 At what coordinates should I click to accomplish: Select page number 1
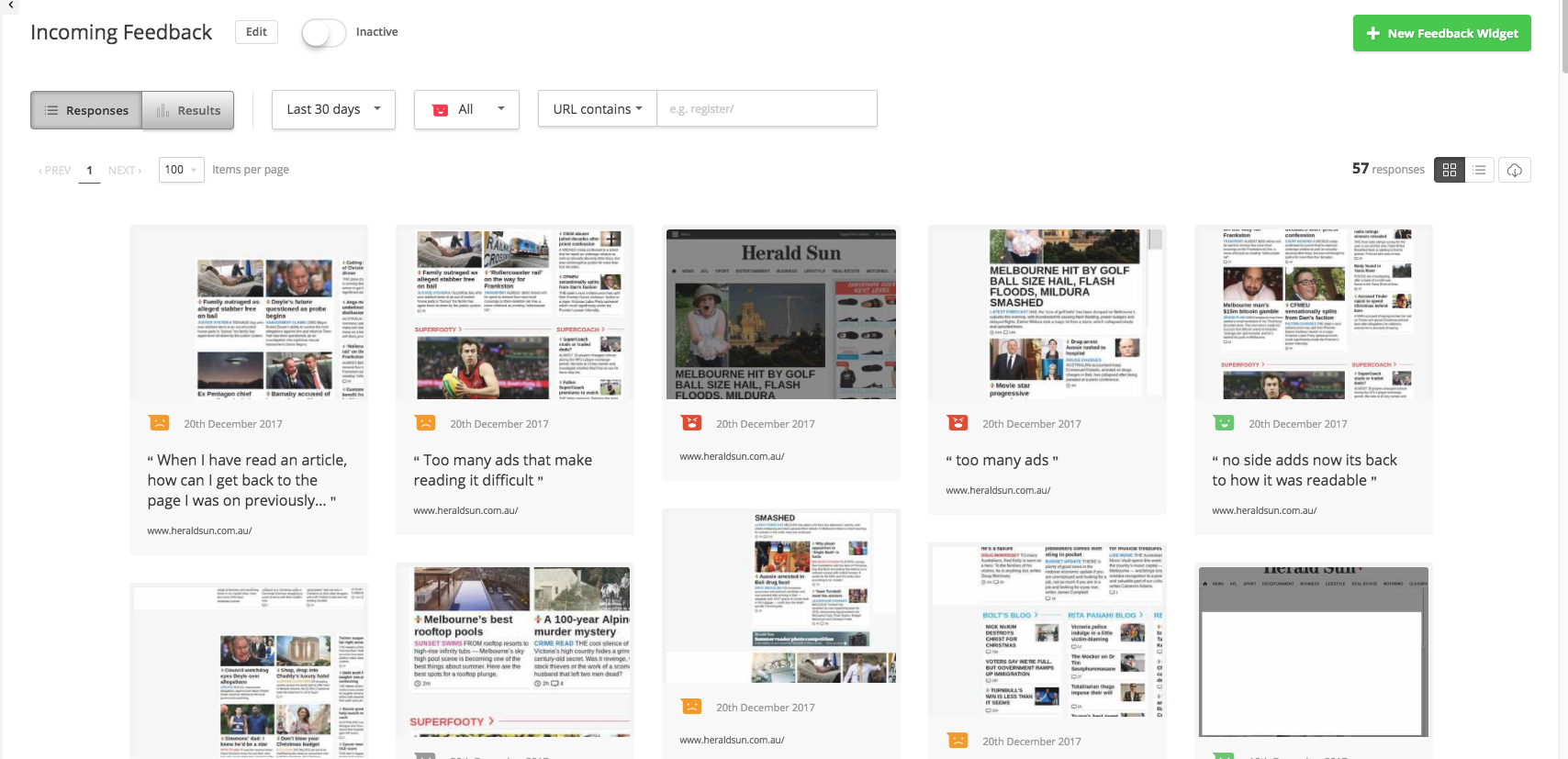pos(89,171)
